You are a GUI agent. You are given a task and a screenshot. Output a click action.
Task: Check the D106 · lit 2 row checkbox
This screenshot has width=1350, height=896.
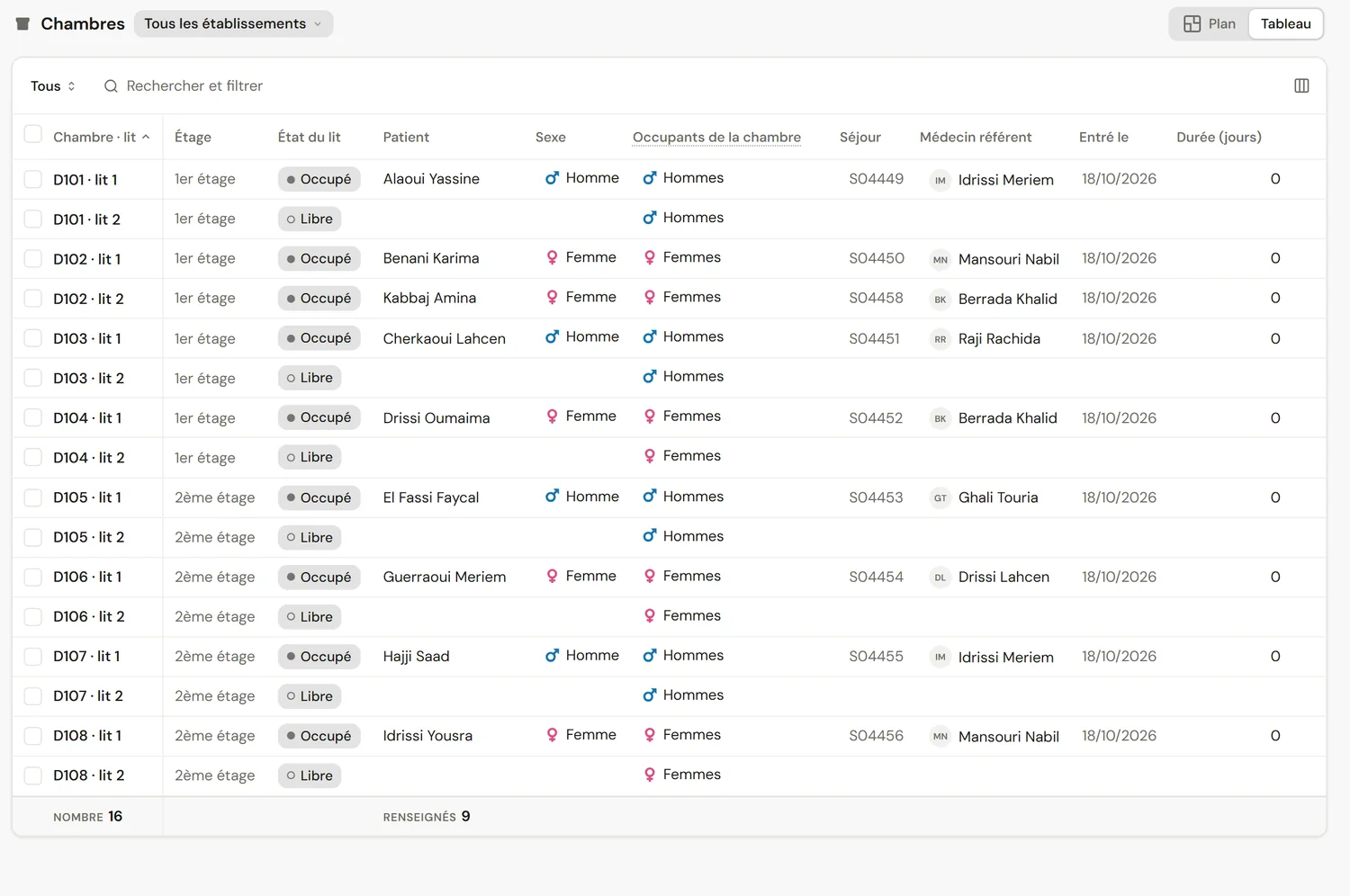click(33, 616)
